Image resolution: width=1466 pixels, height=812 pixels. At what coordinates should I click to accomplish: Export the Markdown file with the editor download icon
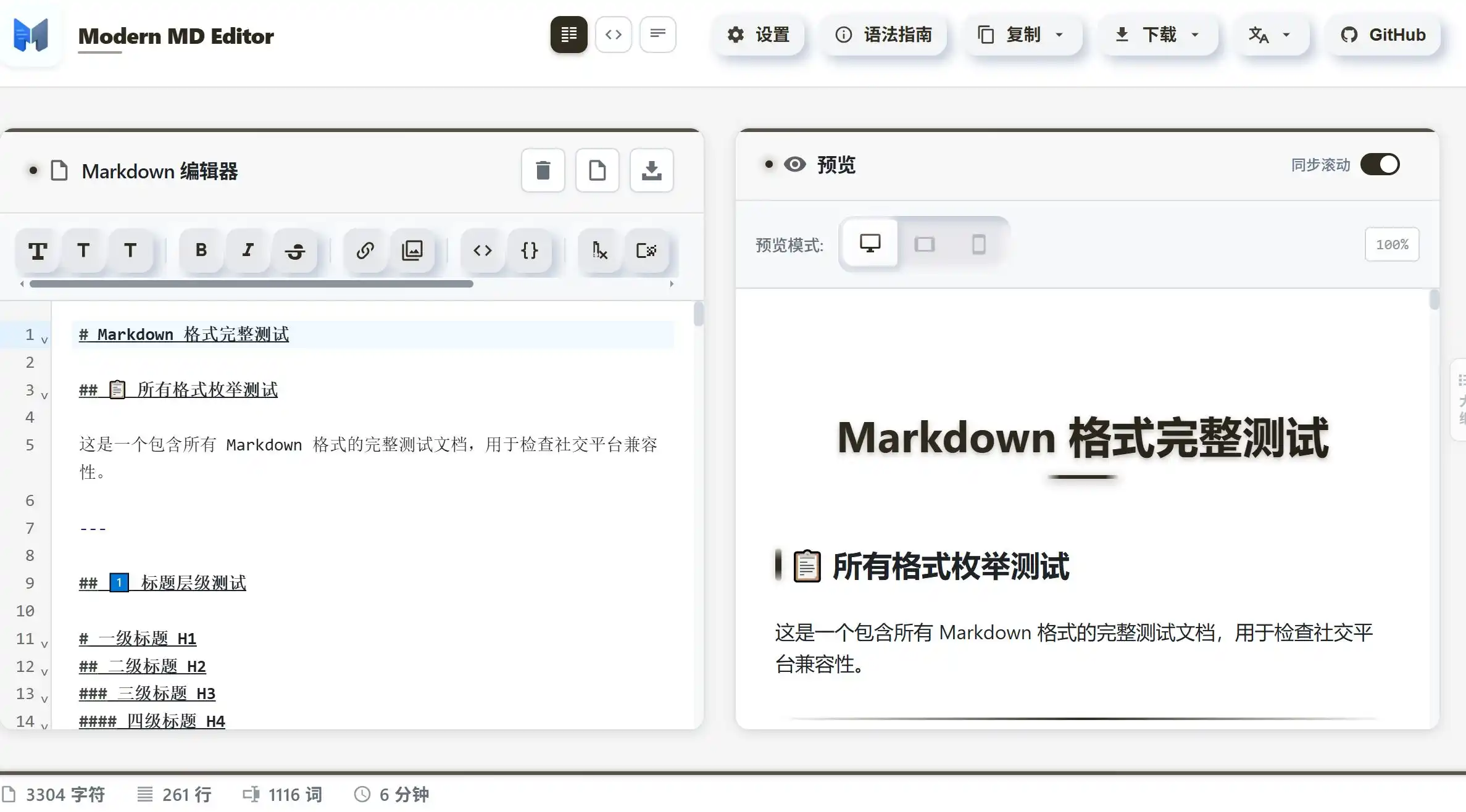tap(652, 170)
